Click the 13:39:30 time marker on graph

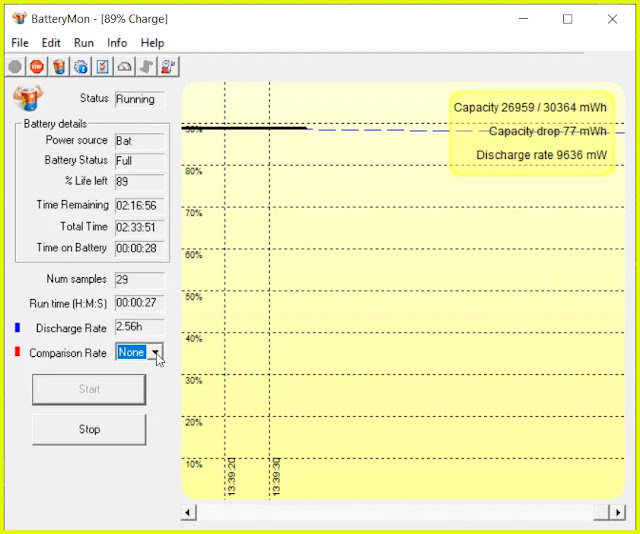276,477
